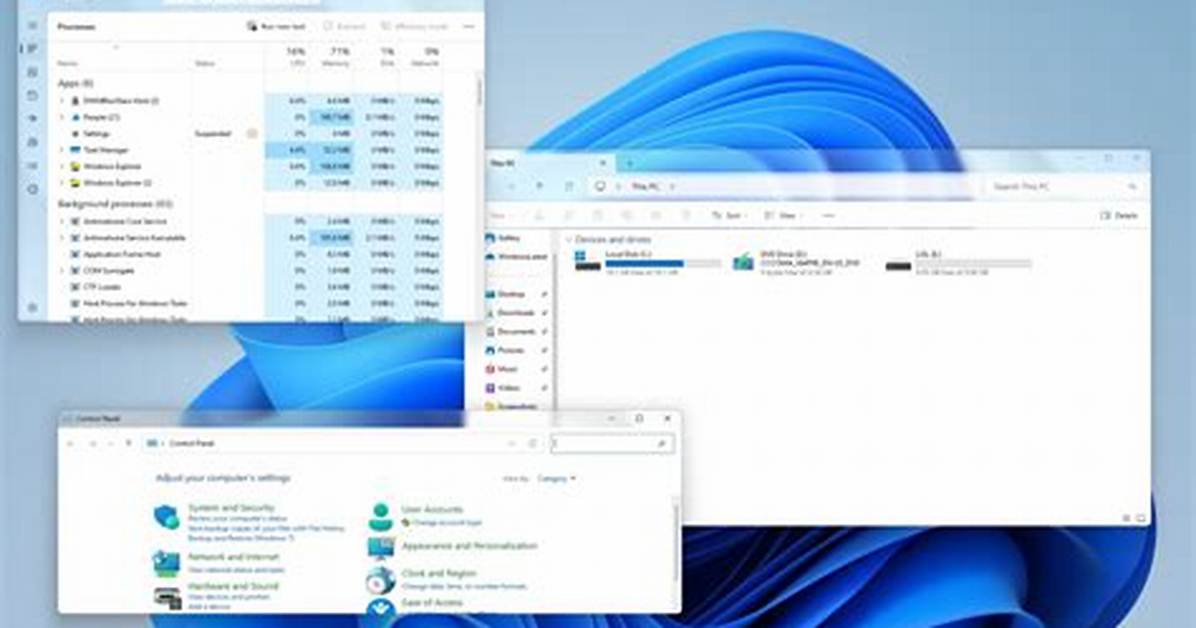The height and width of the screenshot is (628, 1196).
Task: Sort processes by Network column
Action: coord(427,57)
